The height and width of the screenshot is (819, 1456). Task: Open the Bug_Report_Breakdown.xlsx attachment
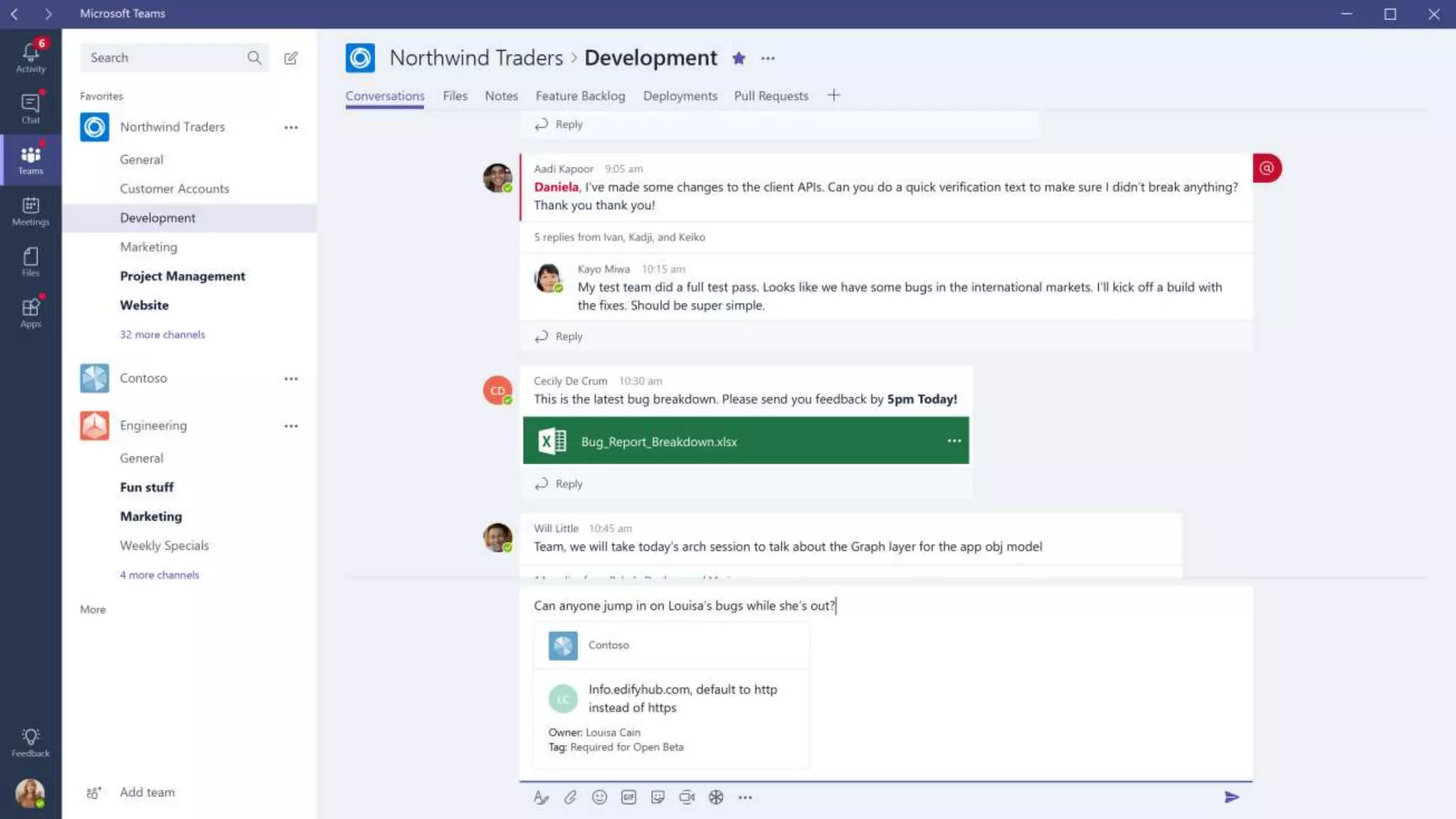pyautogui.click(x=659, y=441)
